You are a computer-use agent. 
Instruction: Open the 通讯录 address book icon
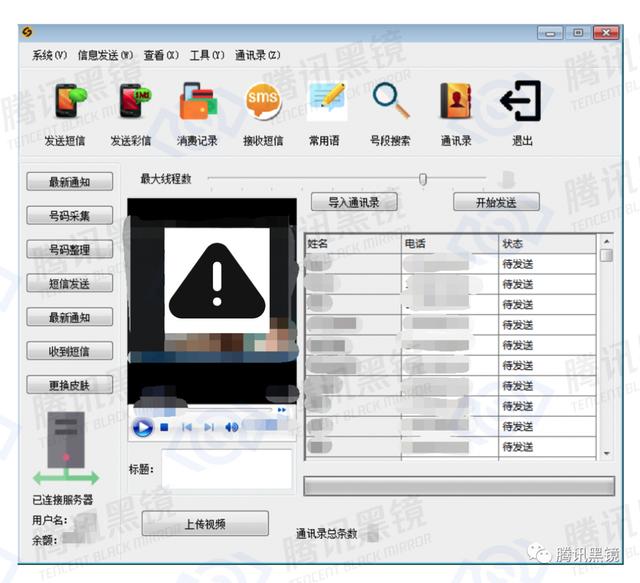click(456, 100)
